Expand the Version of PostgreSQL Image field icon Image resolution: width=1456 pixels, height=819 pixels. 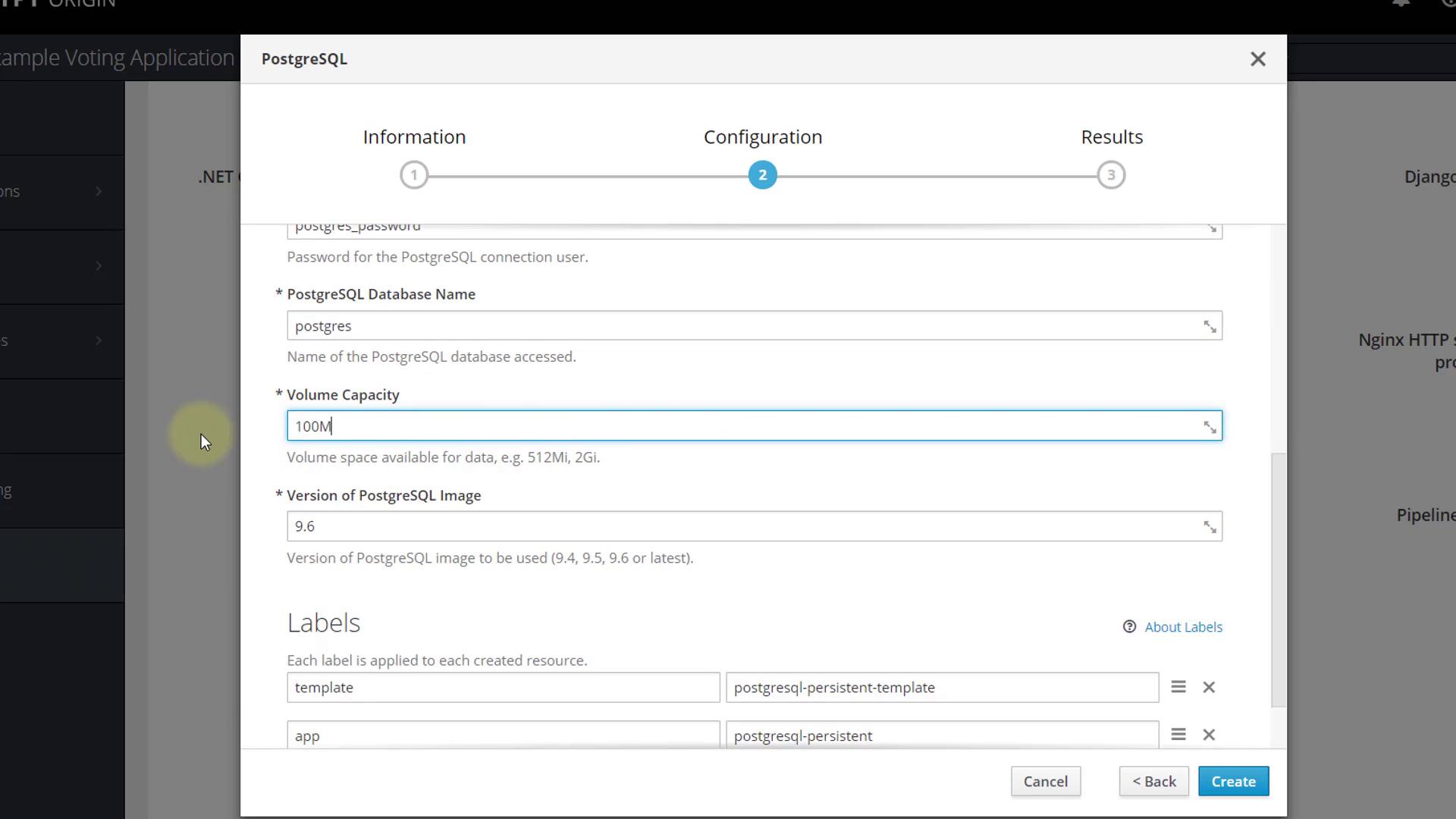click(x=1210, y=527)
